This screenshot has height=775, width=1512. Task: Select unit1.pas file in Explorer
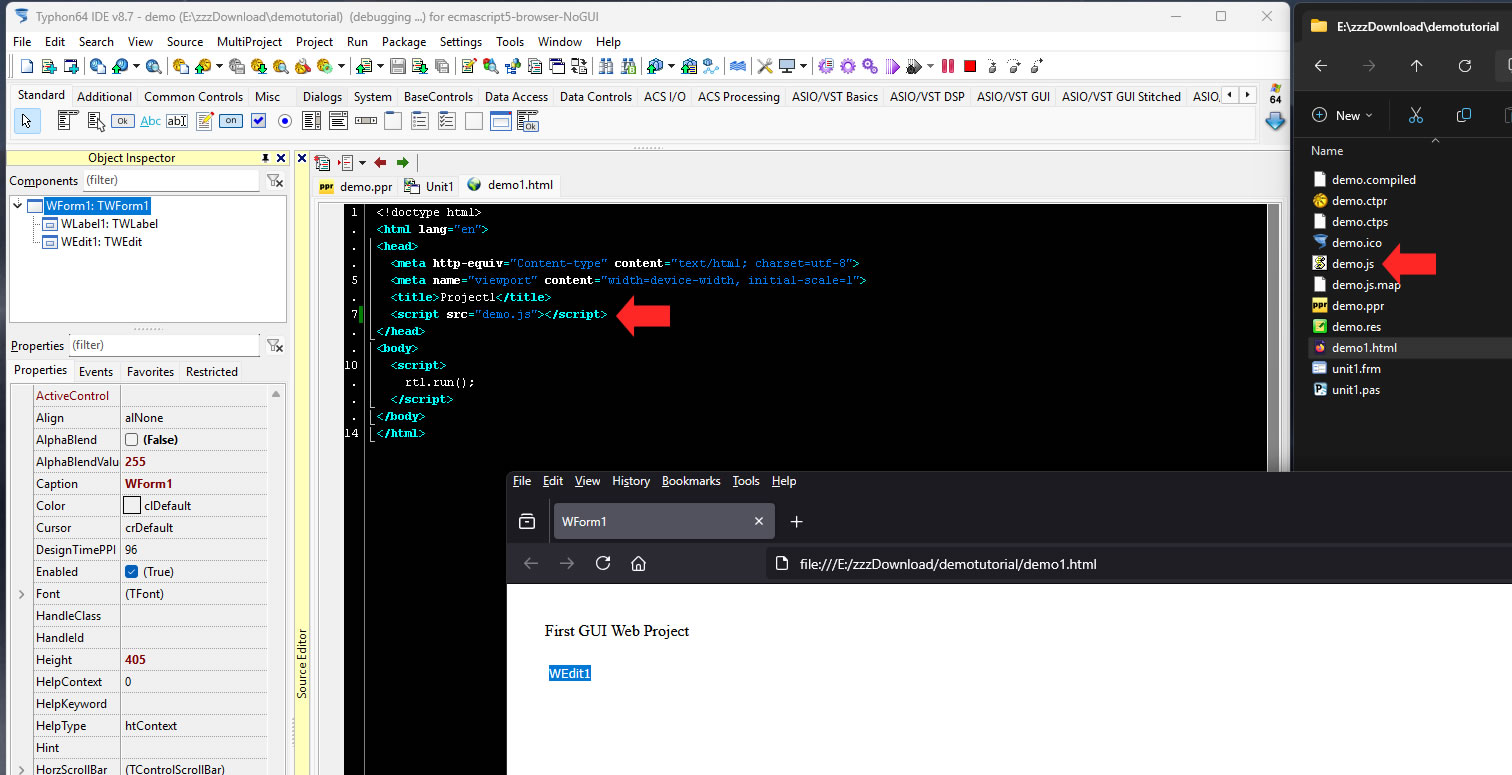coord(1356,390)
